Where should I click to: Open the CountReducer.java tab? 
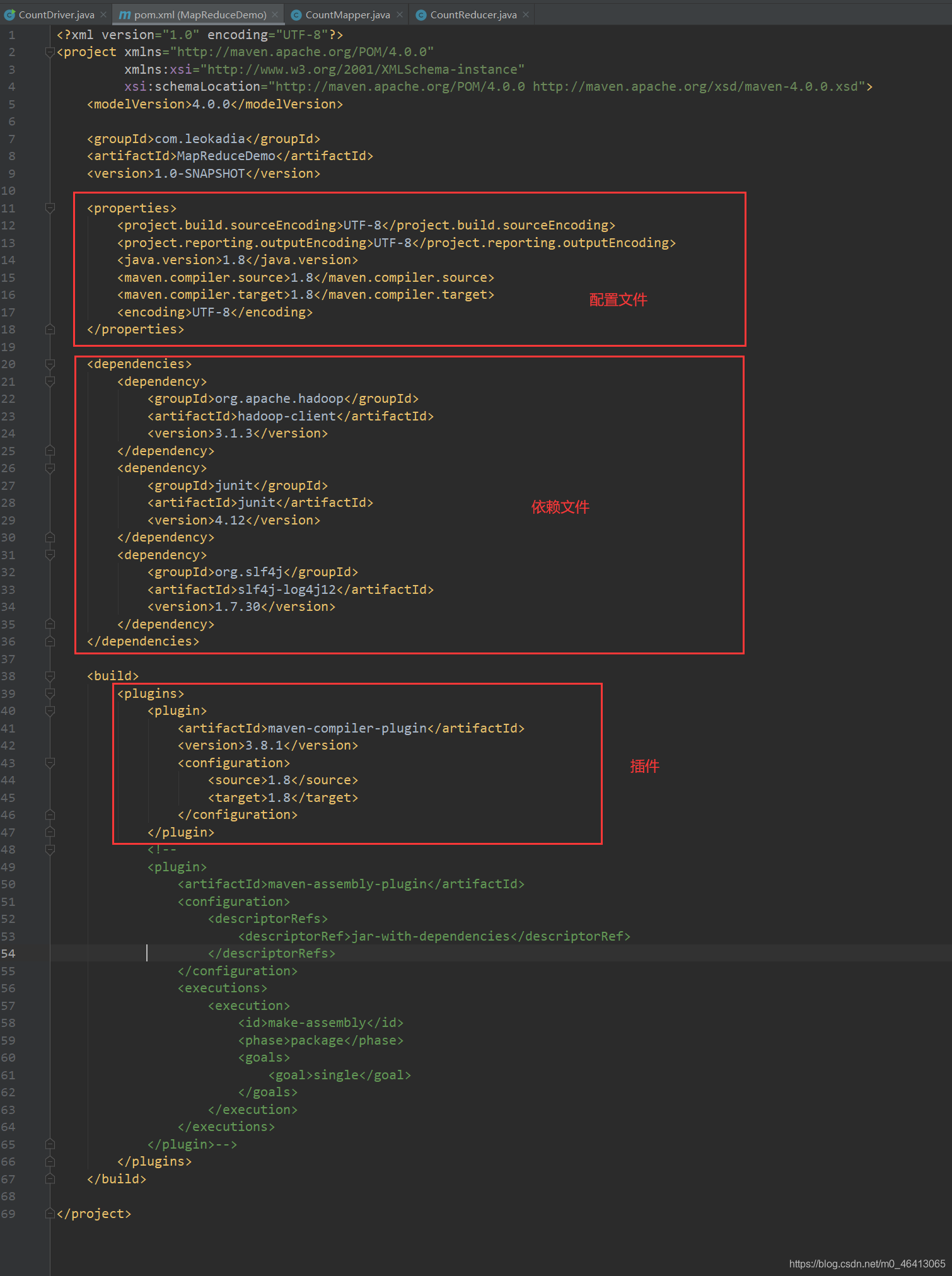(x=473, y=14)
